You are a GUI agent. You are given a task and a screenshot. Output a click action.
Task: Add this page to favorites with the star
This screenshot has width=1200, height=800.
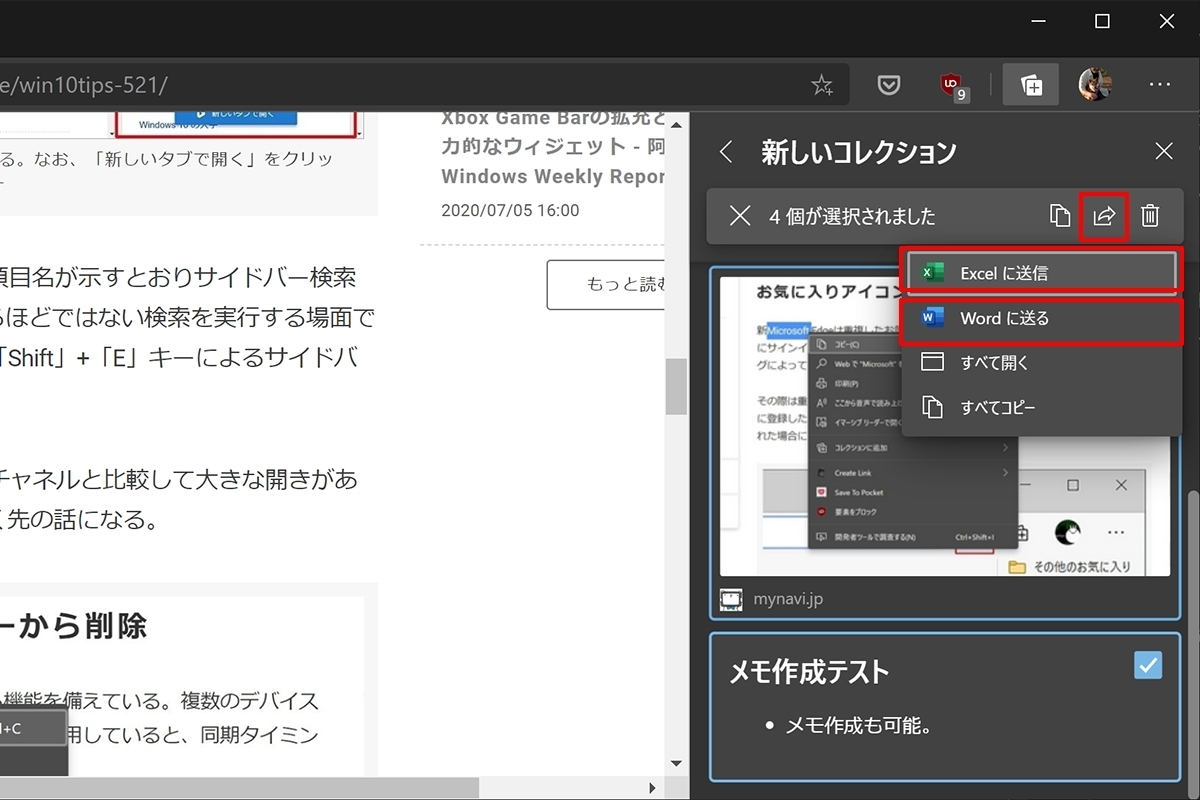(822, 85)
